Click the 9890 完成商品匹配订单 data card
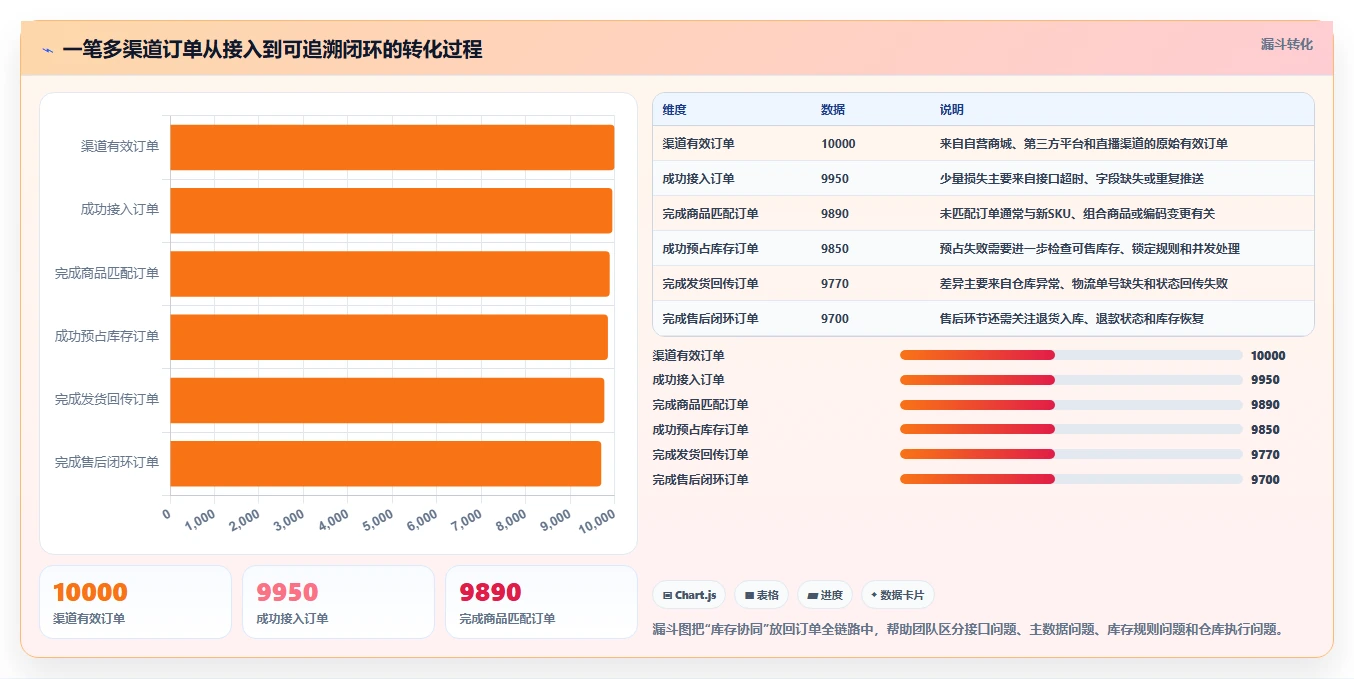1354x679 pixels. (541, 602)
